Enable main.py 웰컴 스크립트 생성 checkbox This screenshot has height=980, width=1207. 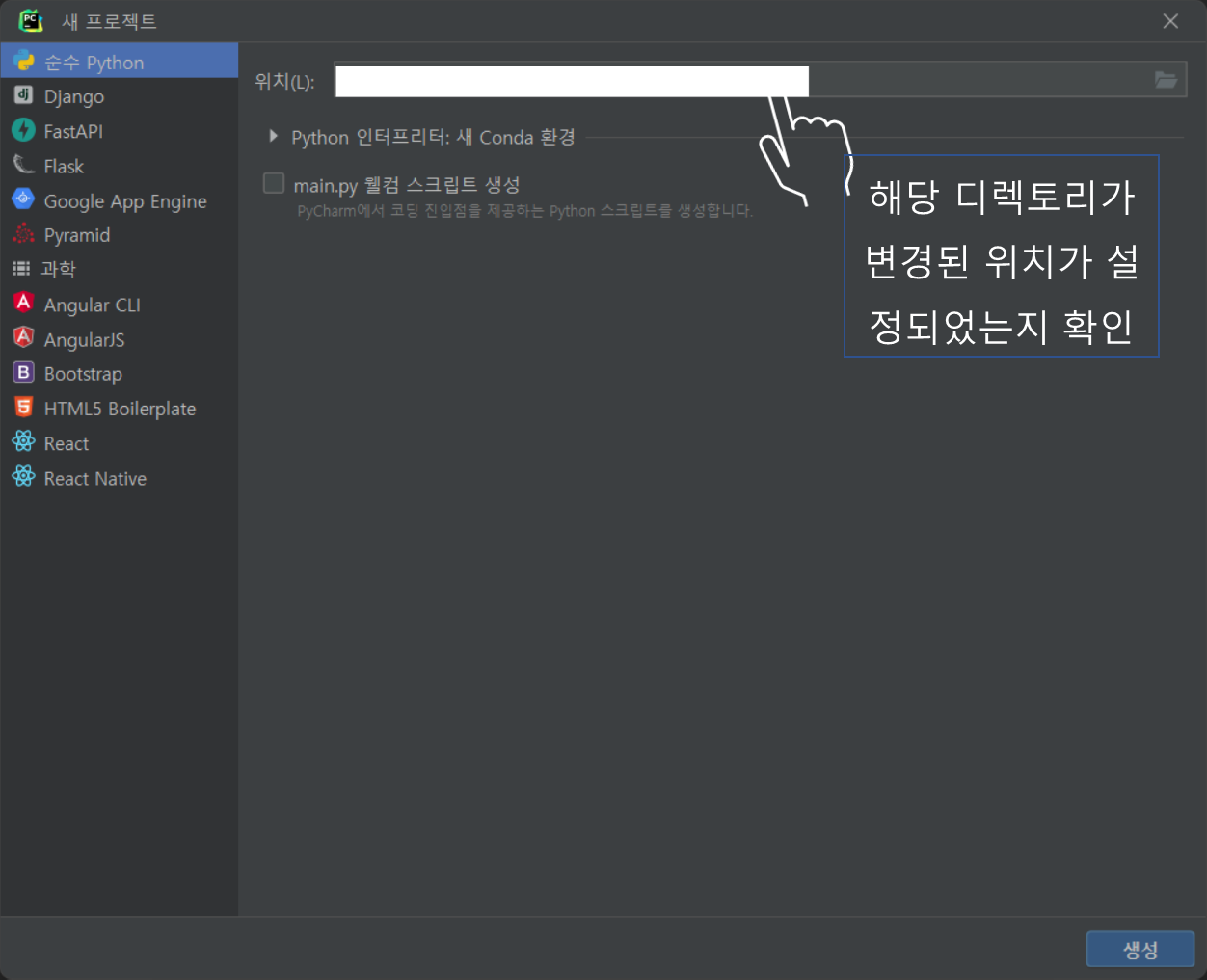tap(274, 183)
